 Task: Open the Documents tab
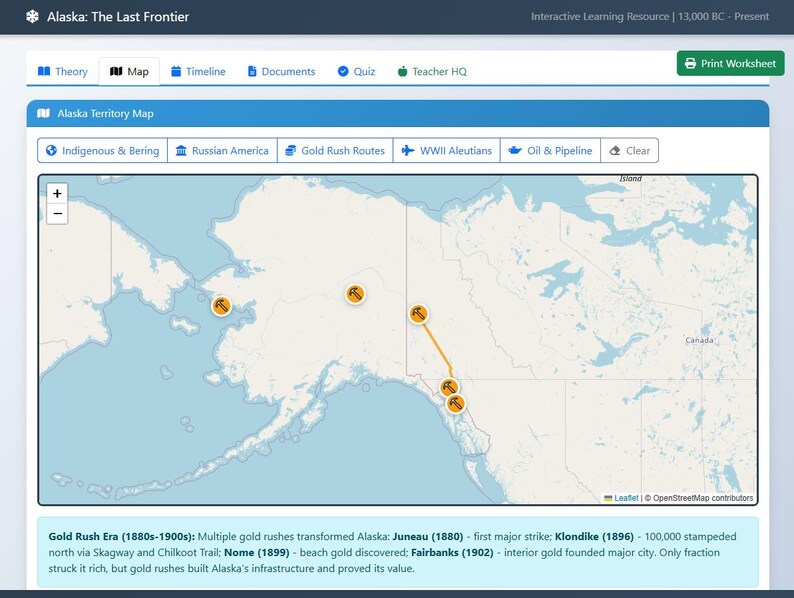coord(281,71)
